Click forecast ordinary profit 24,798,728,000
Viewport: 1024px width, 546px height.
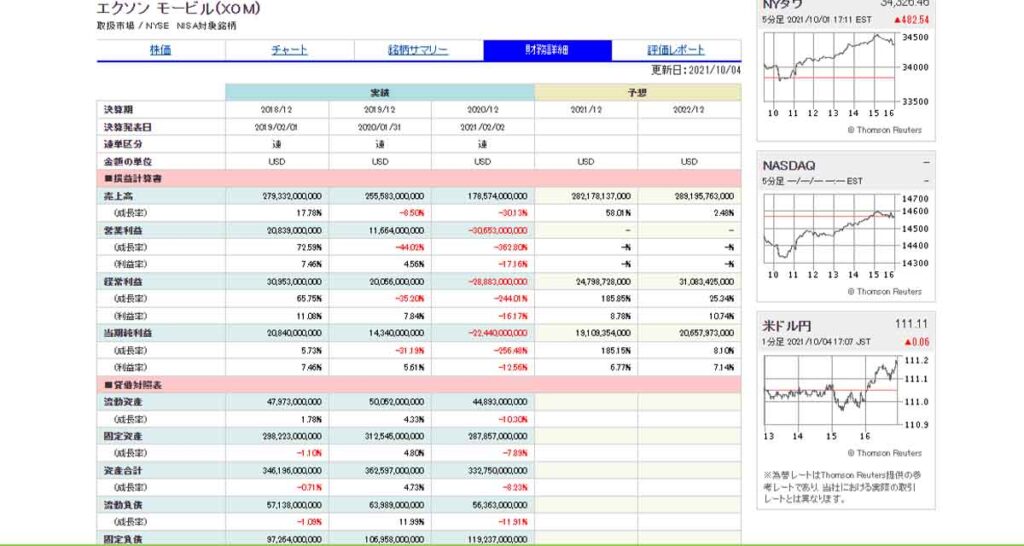[603, 282]
